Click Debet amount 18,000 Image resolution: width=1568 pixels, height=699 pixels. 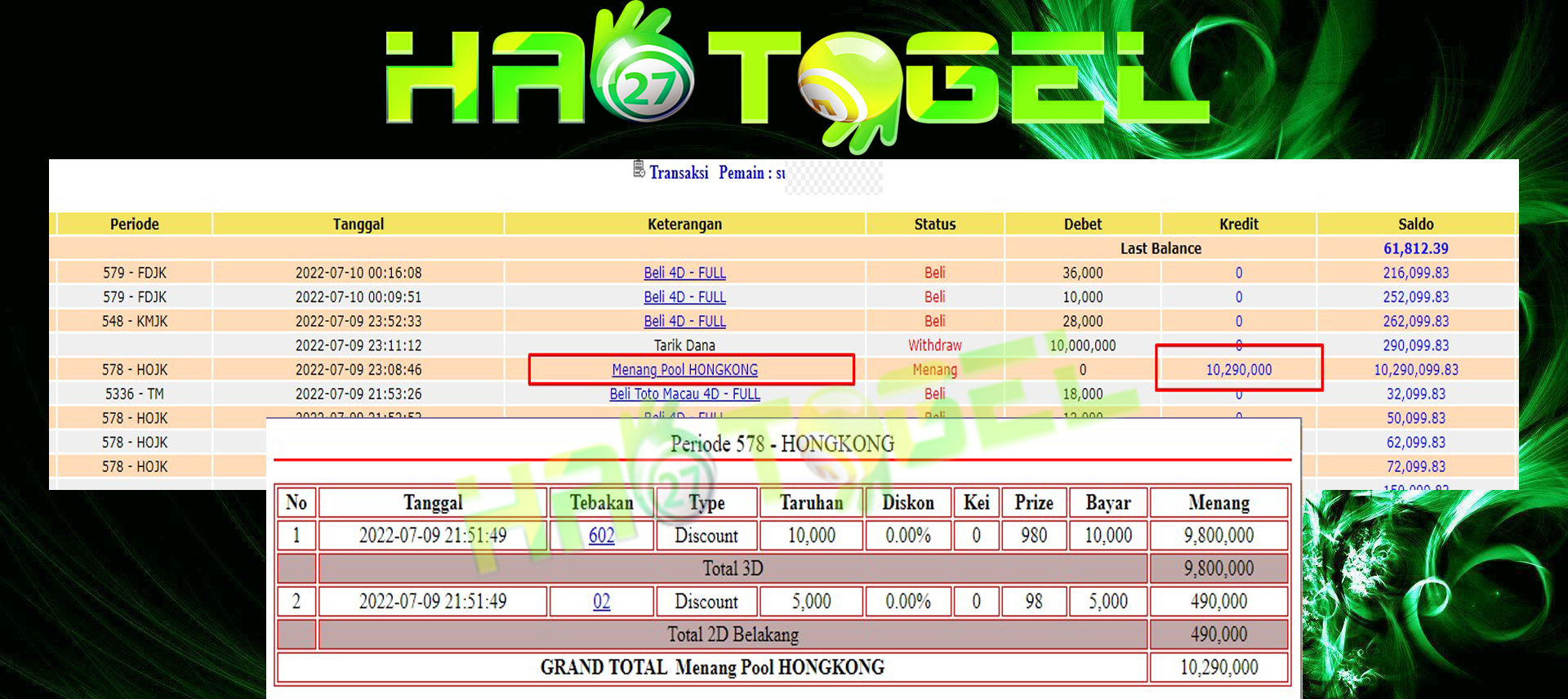pos(1082,394)
